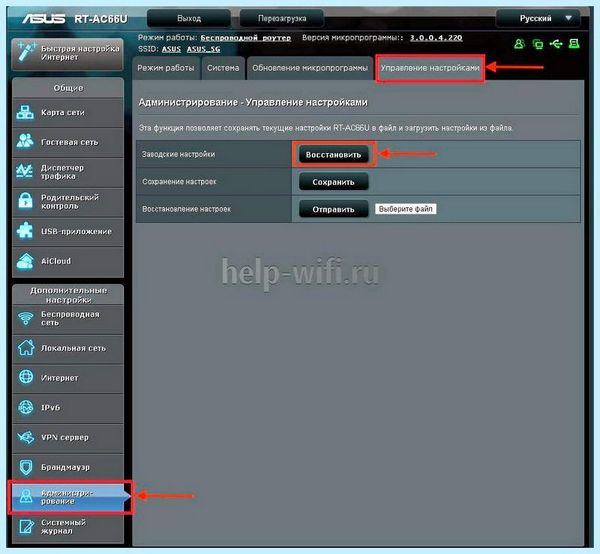Click the RT-AC66U model name
This screenshot has height=554, width=600.
101,19
